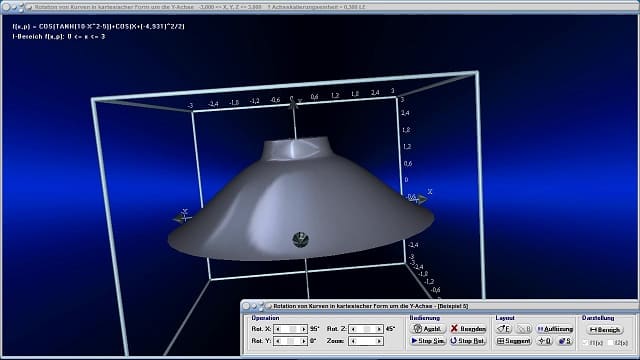The image size is (640, 360).
Task: Click the Bereich button in Darstellung
Action: coord(605,329)
